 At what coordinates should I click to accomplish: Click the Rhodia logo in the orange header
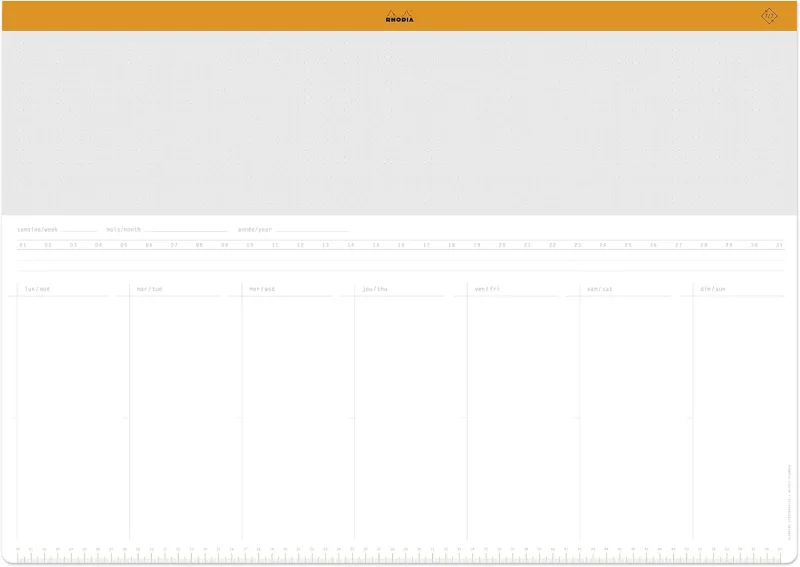[x=399, y=16]
